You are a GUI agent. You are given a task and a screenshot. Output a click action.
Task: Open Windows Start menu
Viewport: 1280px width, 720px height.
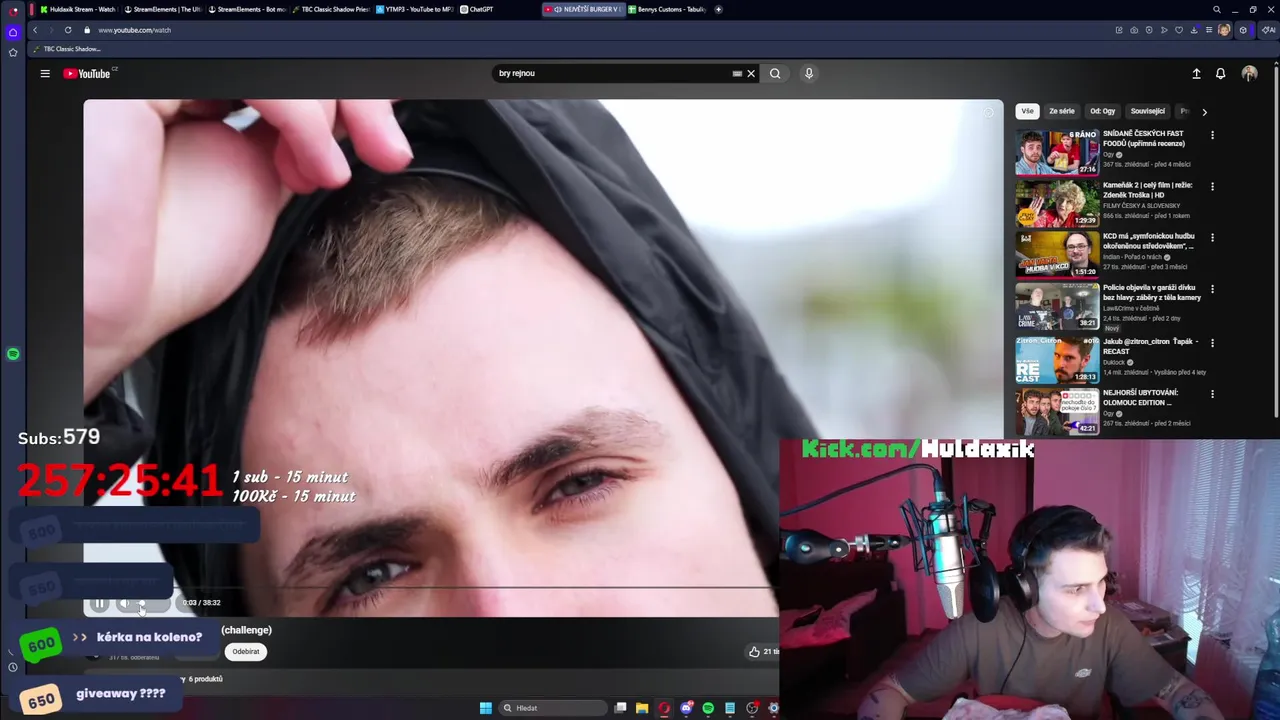pos(485,708)
